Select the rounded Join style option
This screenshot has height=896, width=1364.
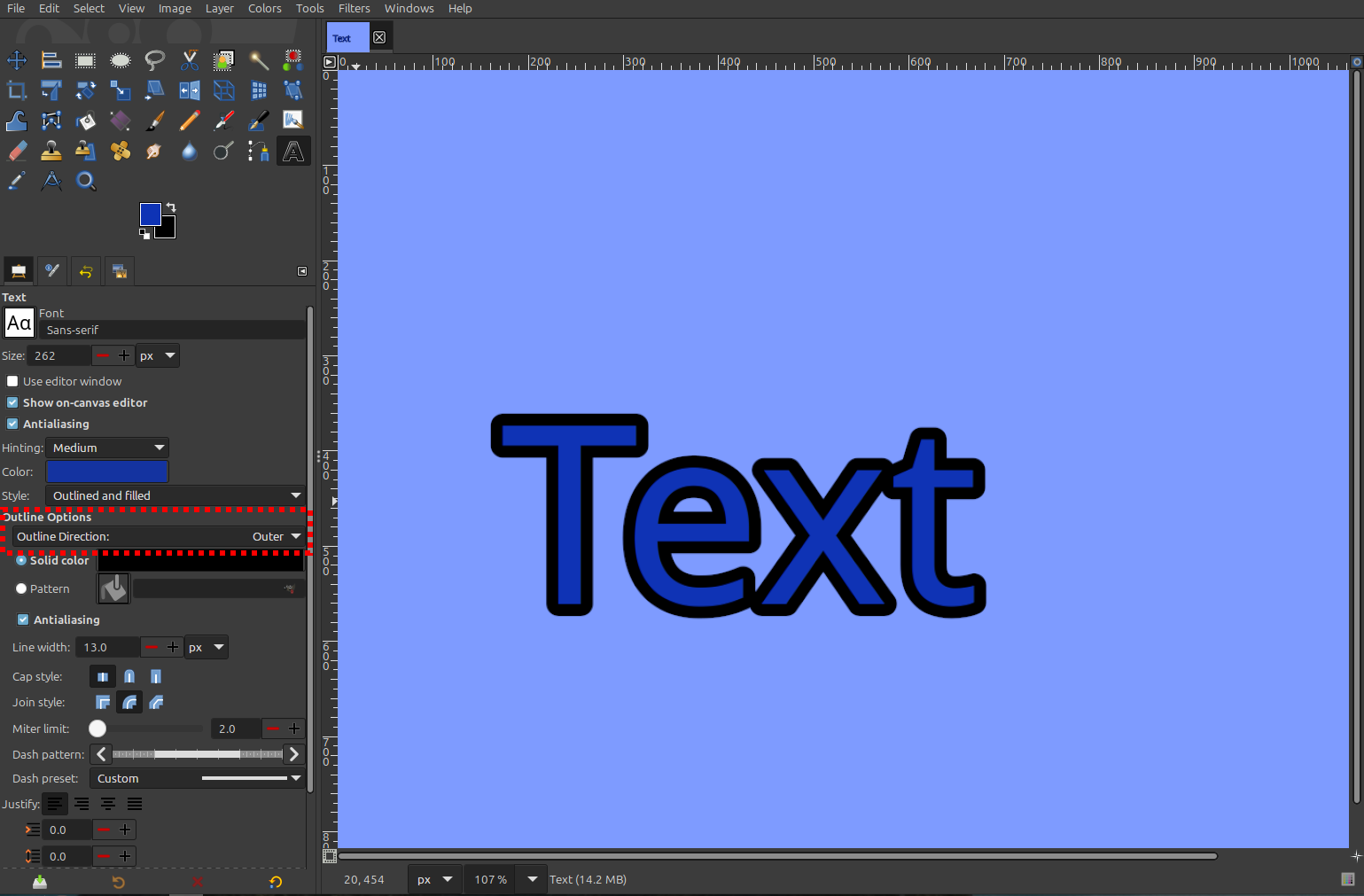(x=129, y=701)
